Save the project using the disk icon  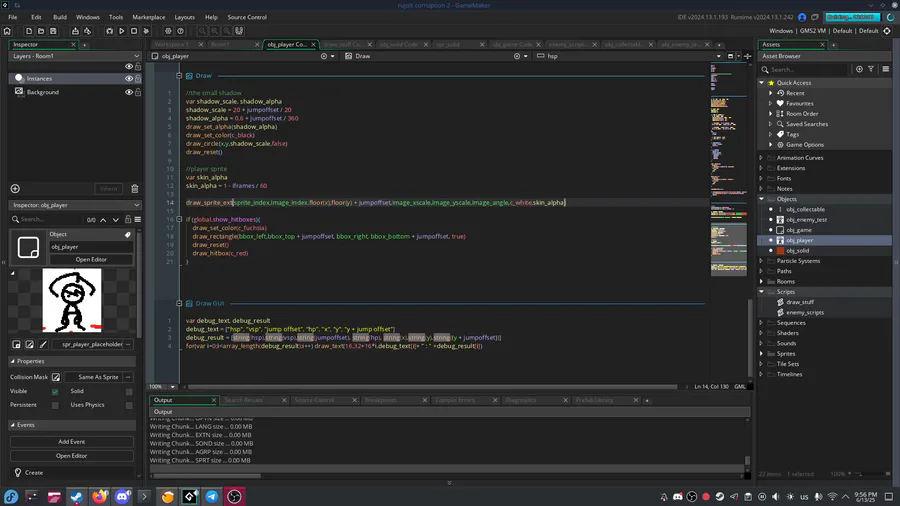click(53, 31)
